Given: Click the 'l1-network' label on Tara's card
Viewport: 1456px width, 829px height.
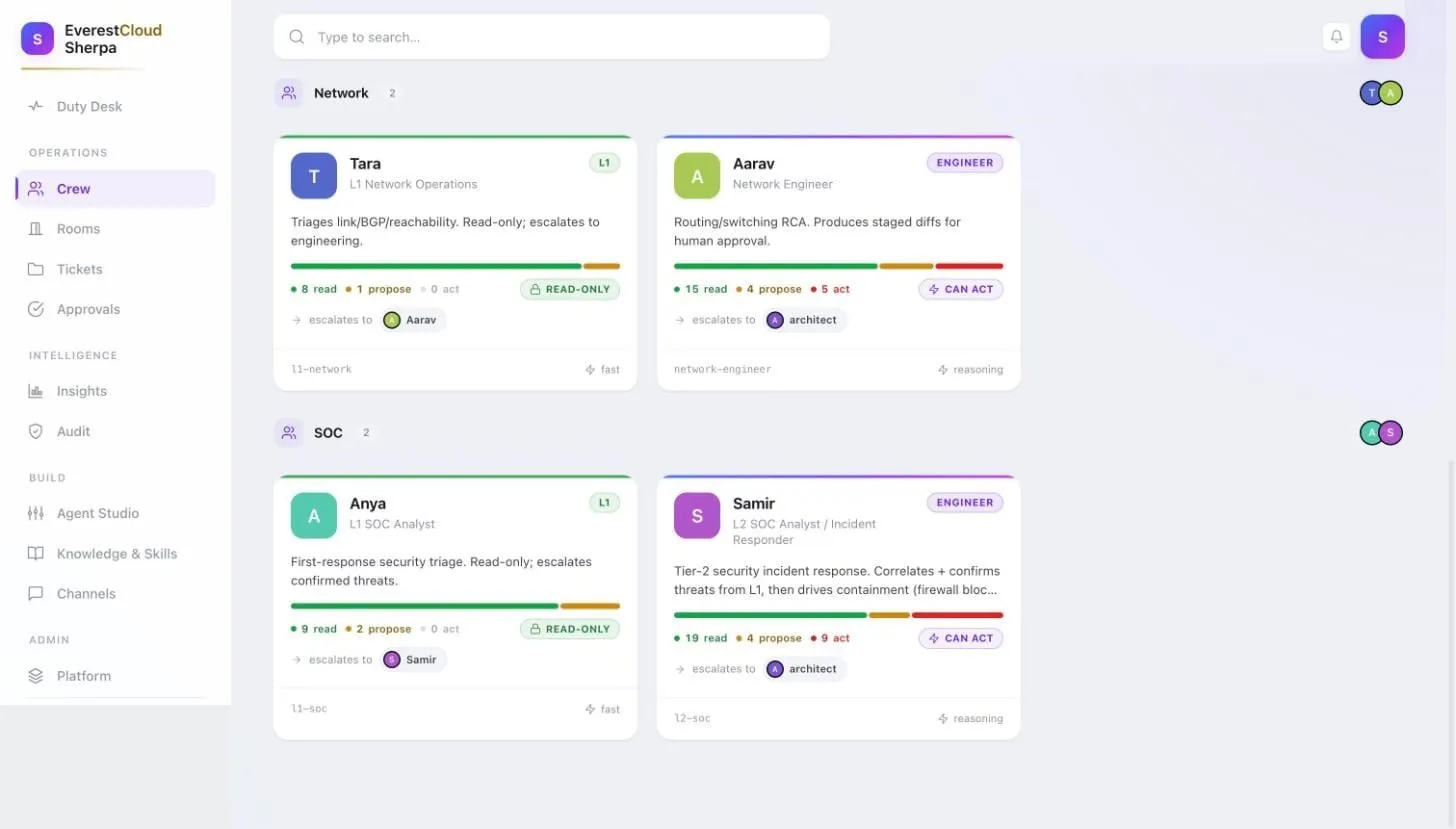Looking at the screenshot, I should 321,369.
